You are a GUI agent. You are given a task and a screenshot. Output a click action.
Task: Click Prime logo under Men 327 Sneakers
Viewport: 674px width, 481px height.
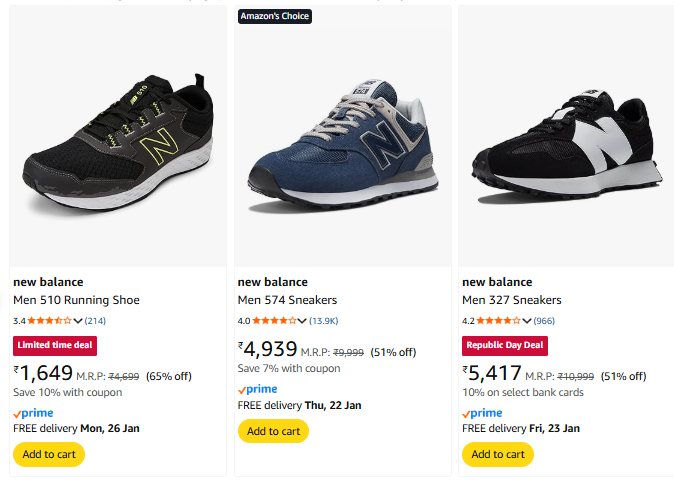tap(482, 413)
